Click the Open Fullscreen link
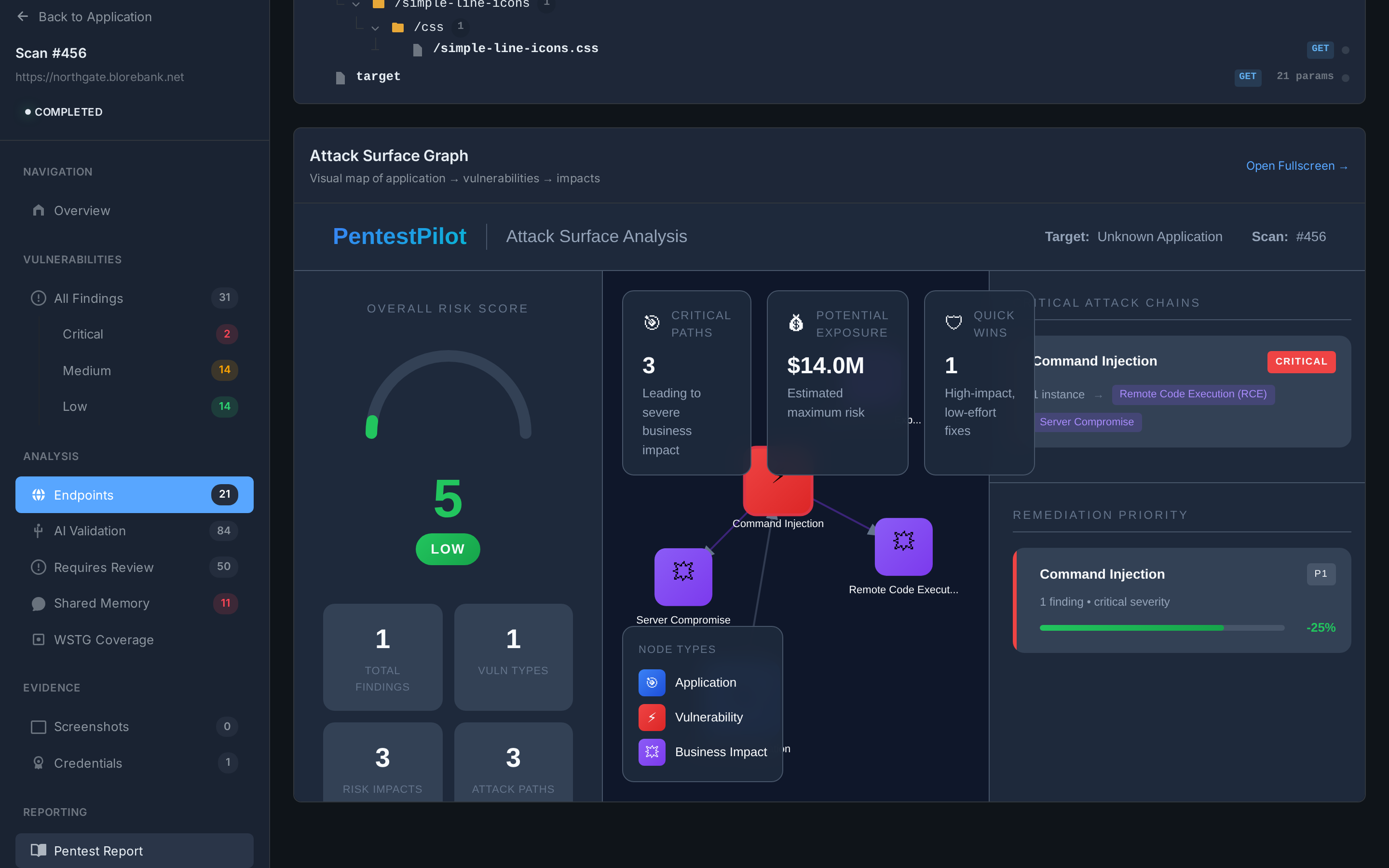 [x=1296, y=166]
